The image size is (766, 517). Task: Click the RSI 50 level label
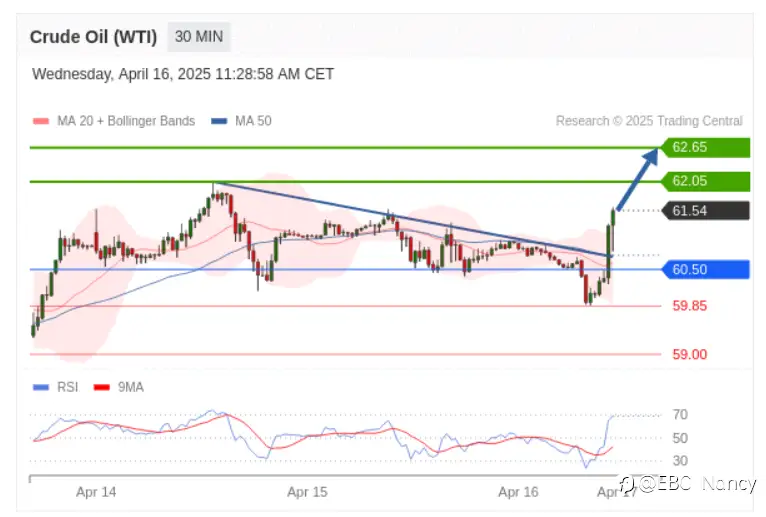(680, 438)
